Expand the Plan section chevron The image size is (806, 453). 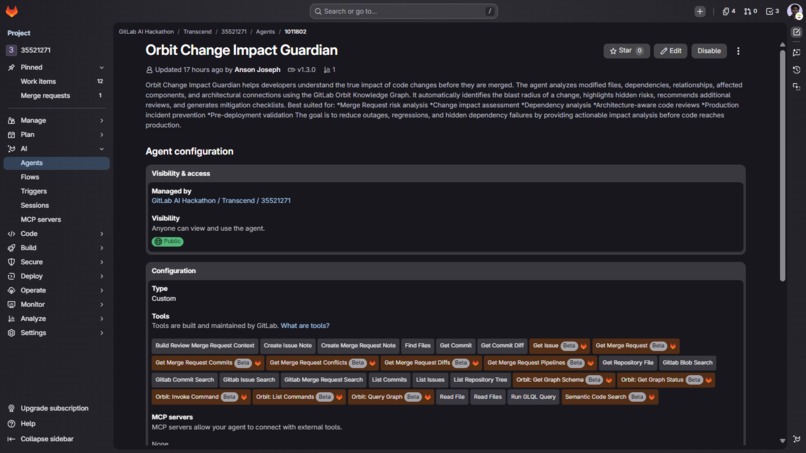pyautogui.click(x=101, y=135)
